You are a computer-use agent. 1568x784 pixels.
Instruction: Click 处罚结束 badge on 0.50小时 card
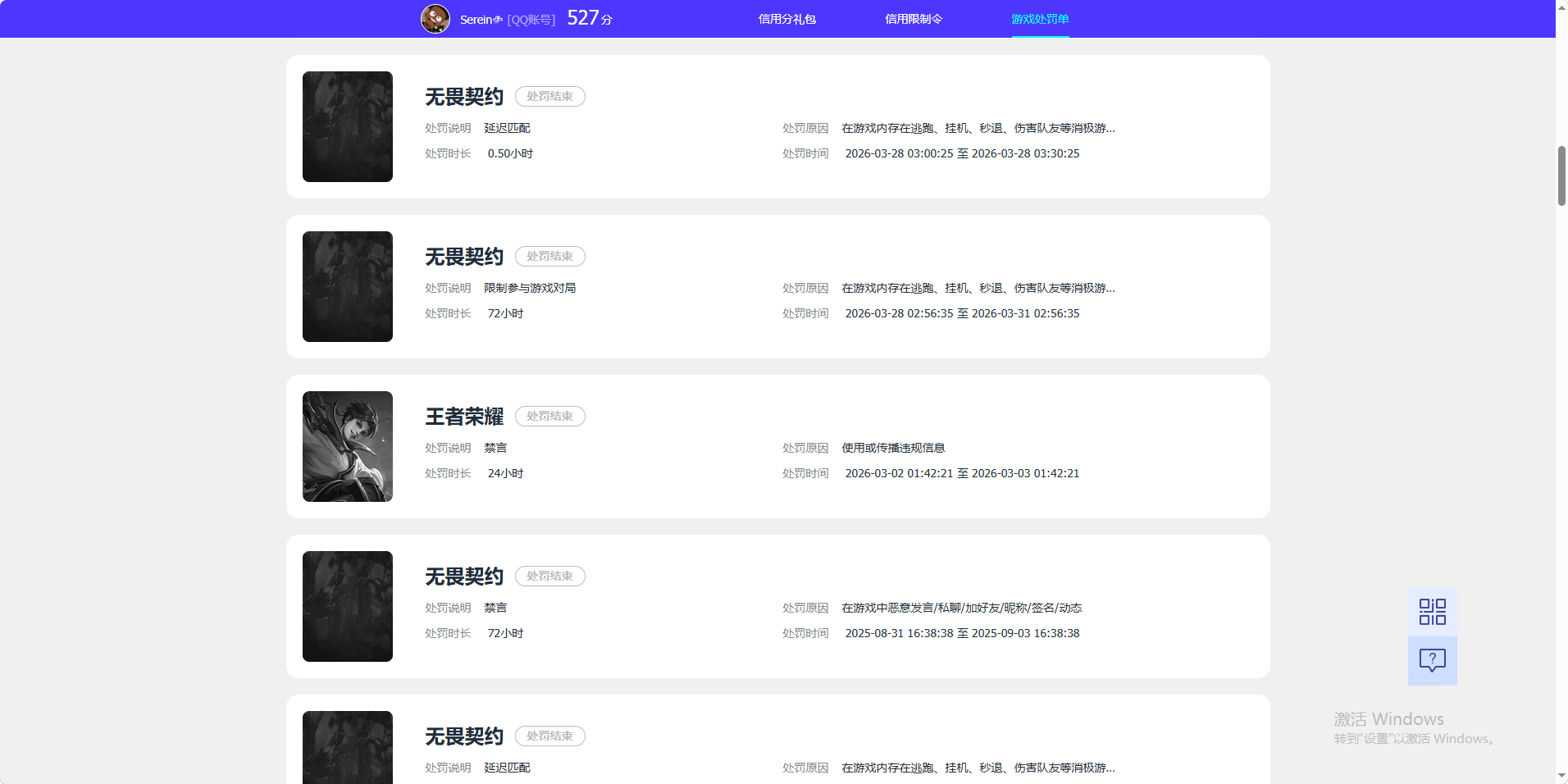(x=550, y=96)
